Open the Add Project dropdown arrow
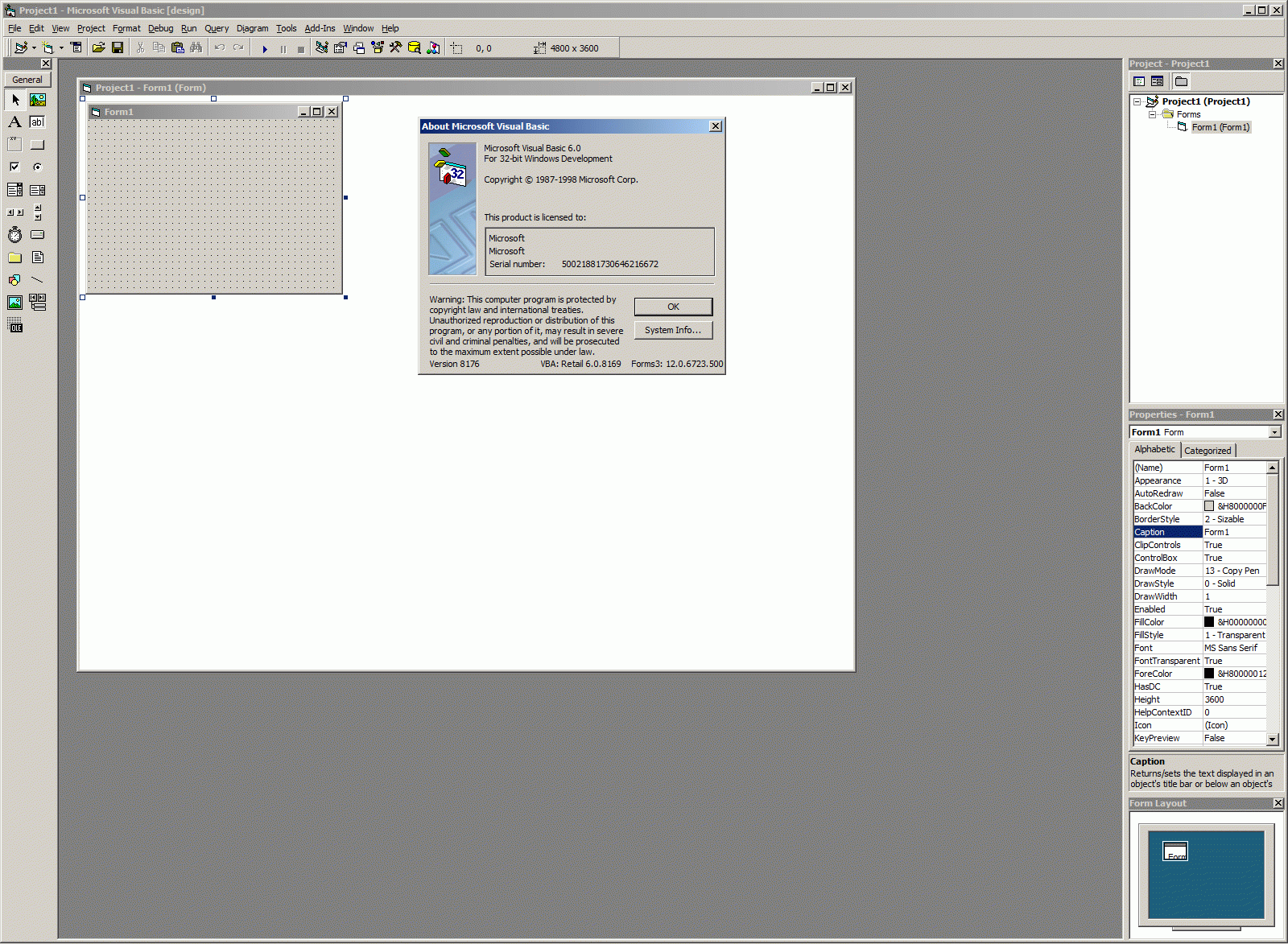1288x944 pixels. pos(34,48)
